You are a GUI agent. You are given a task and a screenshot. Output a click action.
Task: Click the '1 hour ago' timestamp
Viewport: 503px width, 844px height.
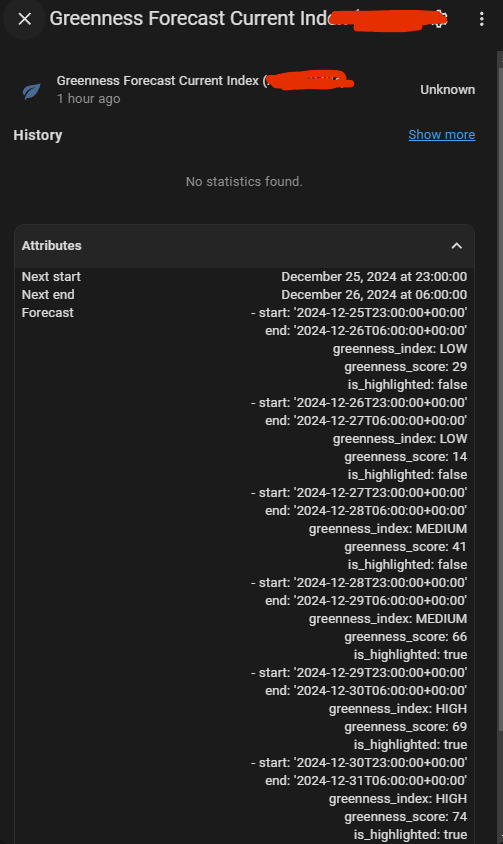[89, 99]
